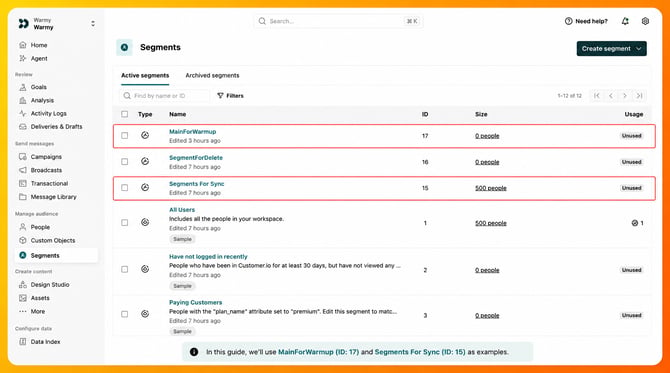Image resolution: width=670 pixels, height=373 pixels.
Task: Check the All Users row checkbox
Action: 124,223
